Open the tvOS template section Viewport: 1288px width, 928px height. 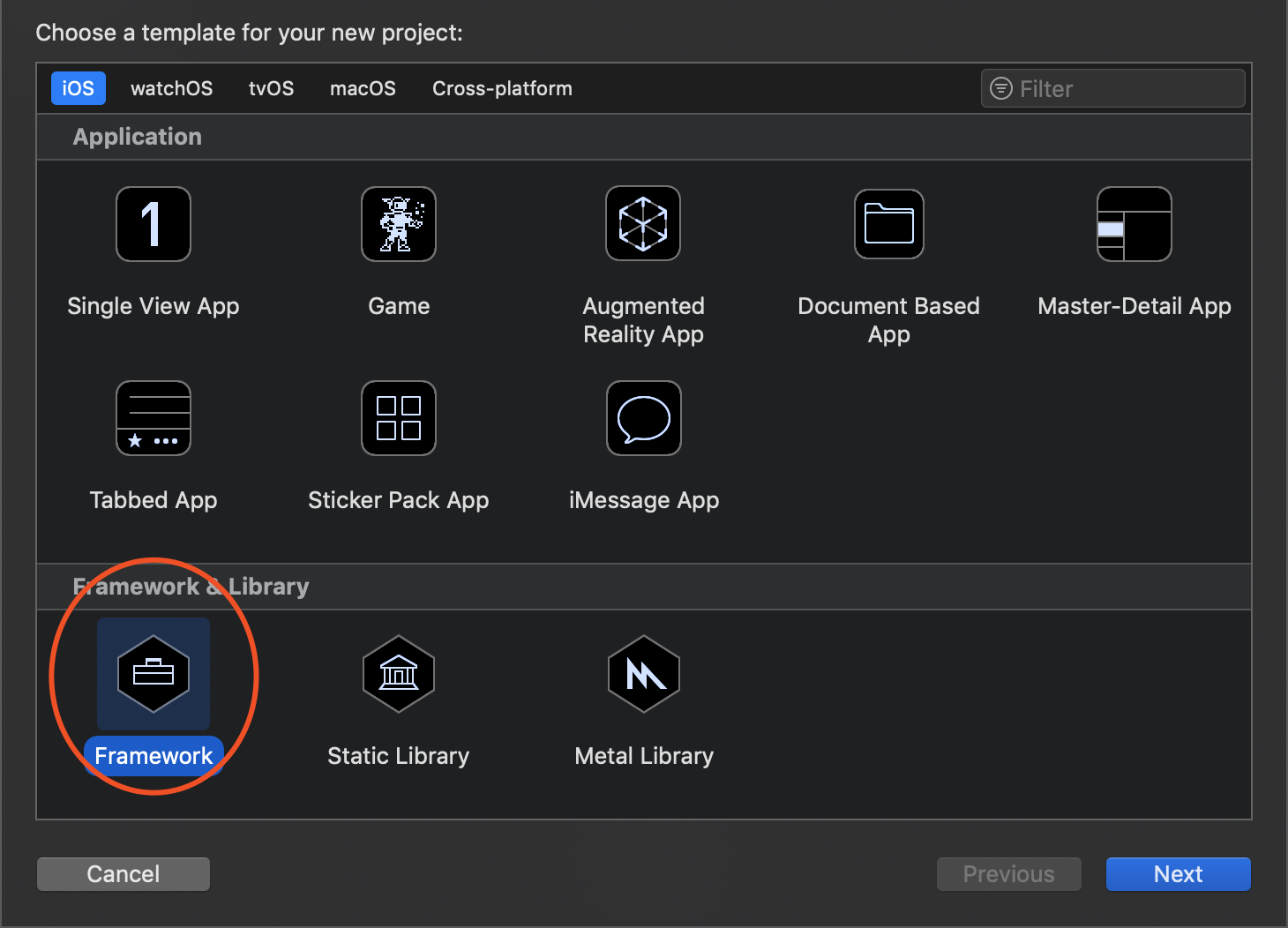click(271, 88)
